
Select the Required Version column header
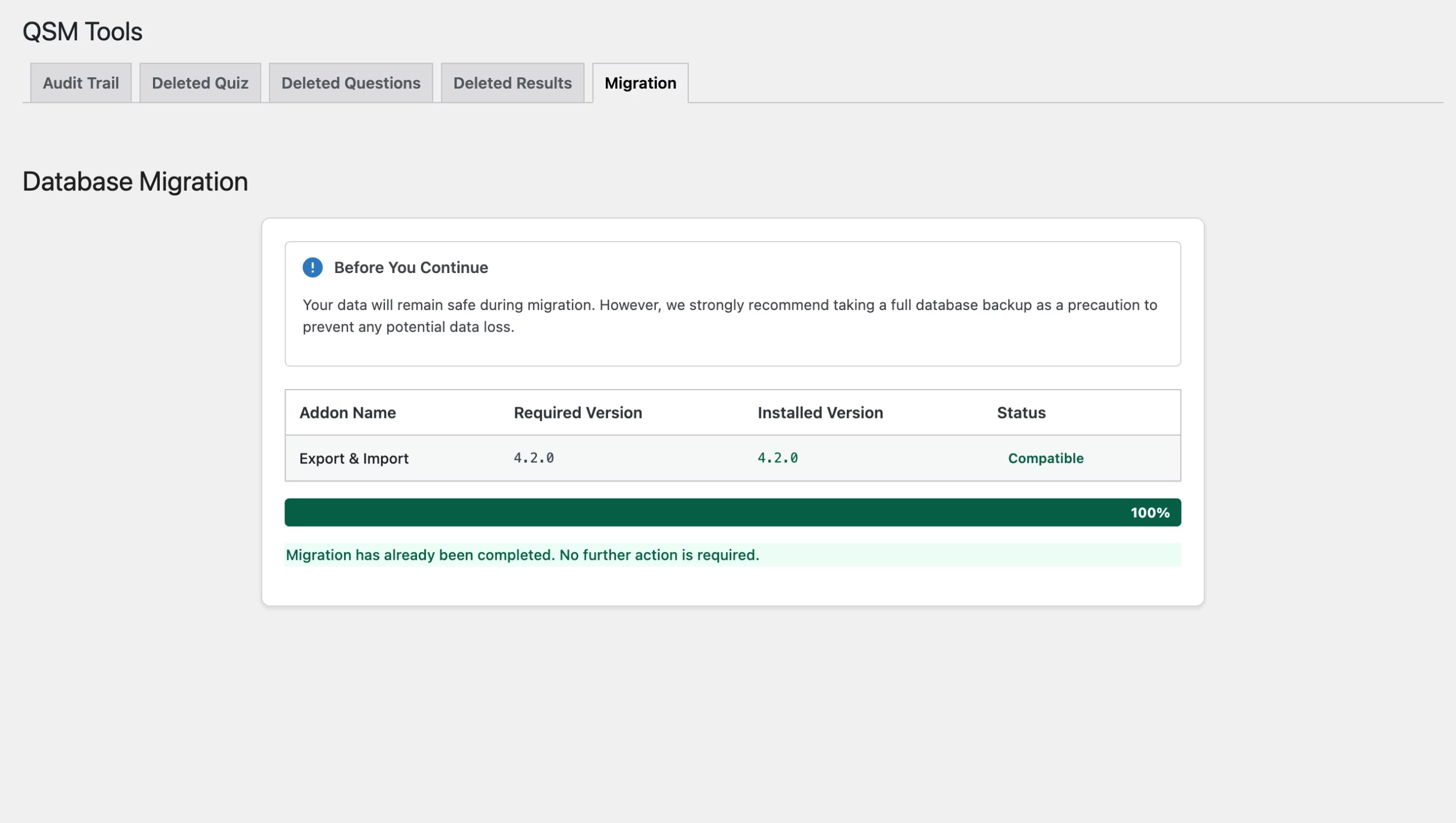tap(577, 412)
